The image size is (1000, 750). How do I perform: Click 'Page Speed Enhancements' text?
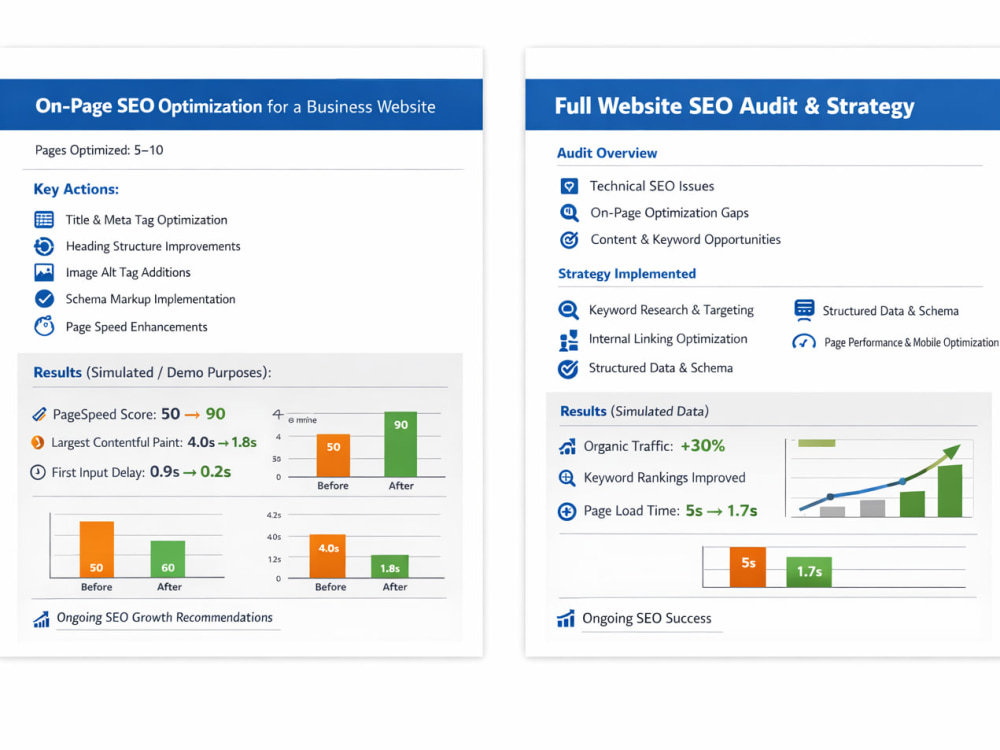tap(136, 327)
